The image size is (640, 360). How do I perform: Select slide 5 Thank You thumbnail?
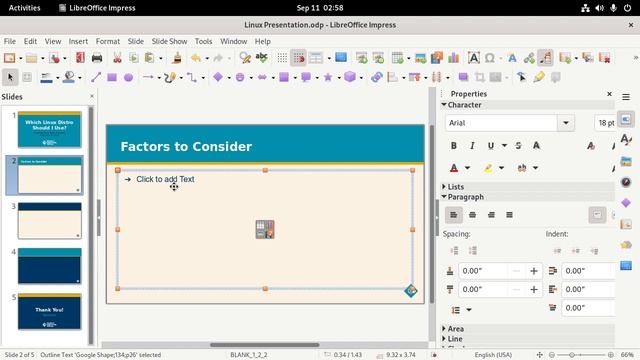click(49, 311)
